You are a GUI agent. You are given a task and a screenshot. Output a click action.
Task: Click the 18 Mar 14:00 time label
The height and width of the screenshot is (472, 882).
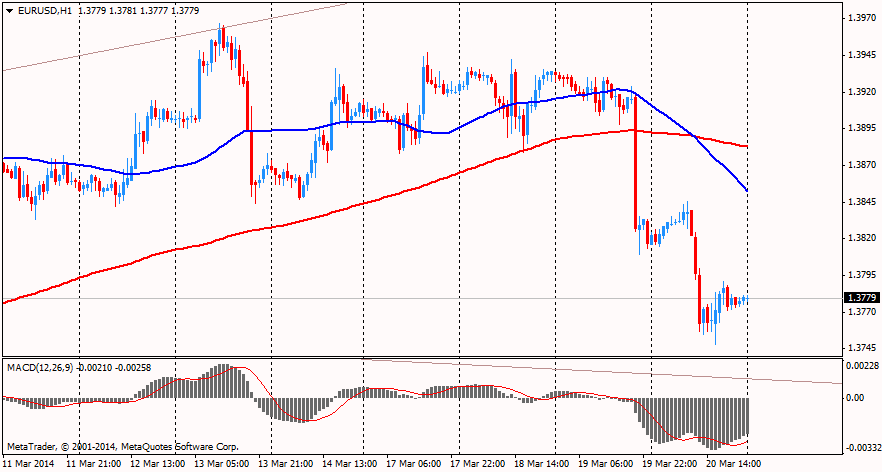point(542,463)
